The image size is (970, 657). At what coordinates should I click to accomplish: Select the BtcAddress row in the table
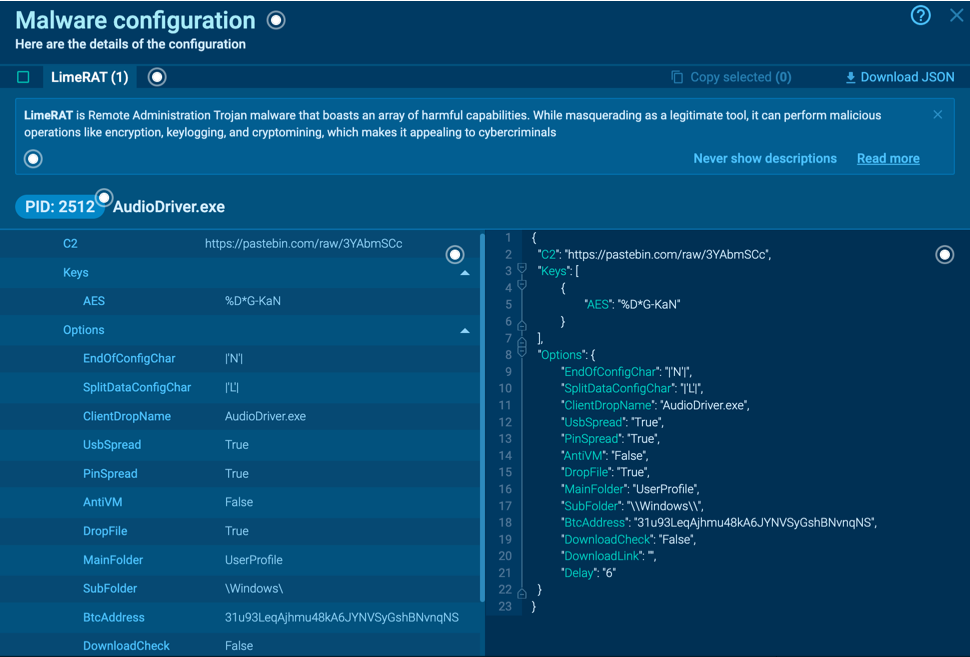240,617
